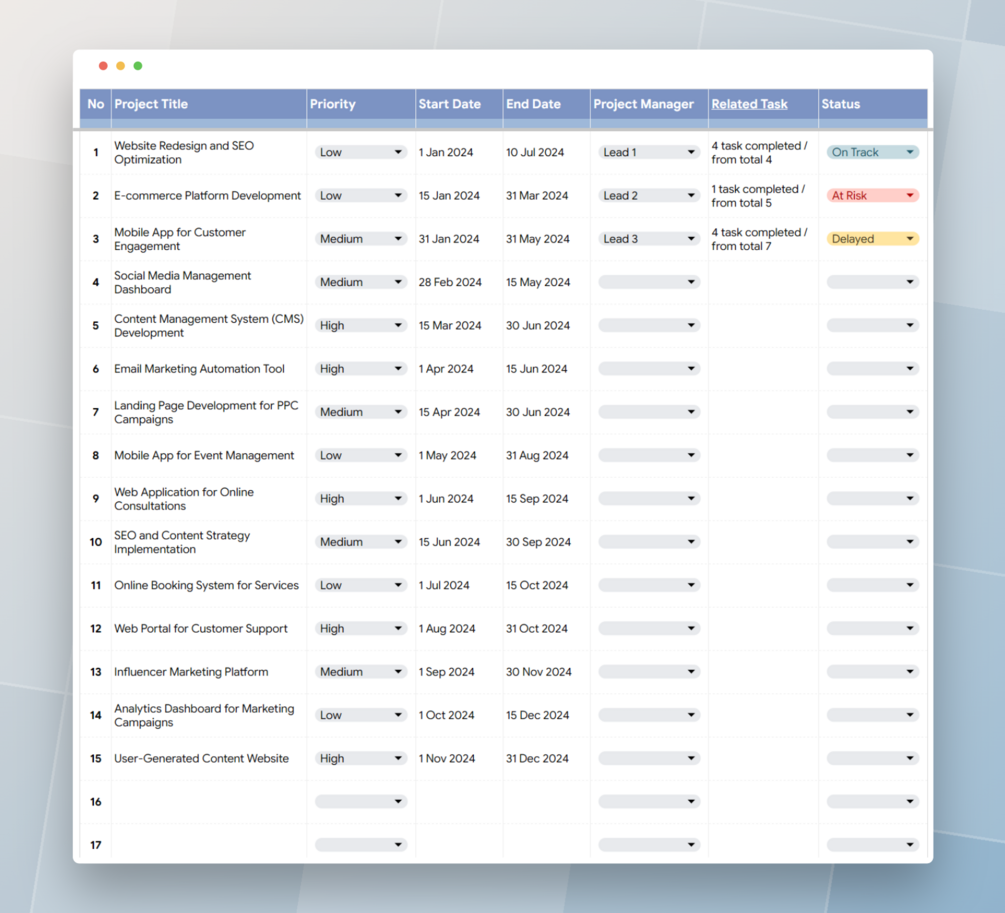Open Medium priority arrow for Influencer Marketing Platform
Image resolution: width=1005 pixels, height=913 pixels.
click(x=398, y=671)
